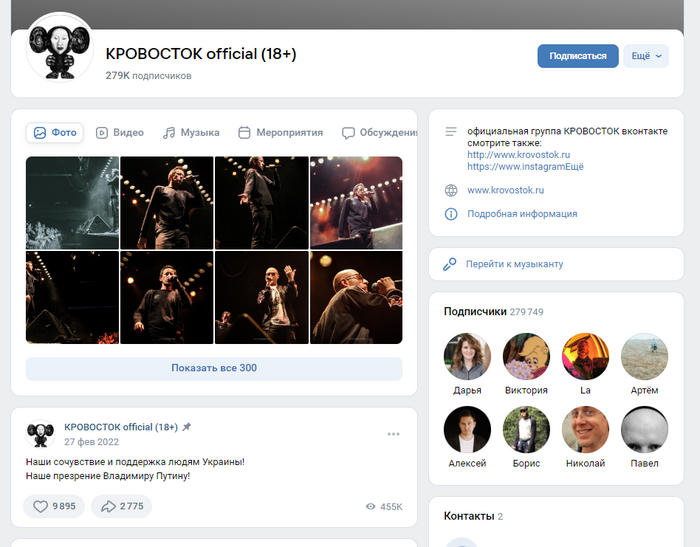Open the post three-dot options menu
Image resolution: width=700 pixels, height=547 pixels.
coord(393,434)
